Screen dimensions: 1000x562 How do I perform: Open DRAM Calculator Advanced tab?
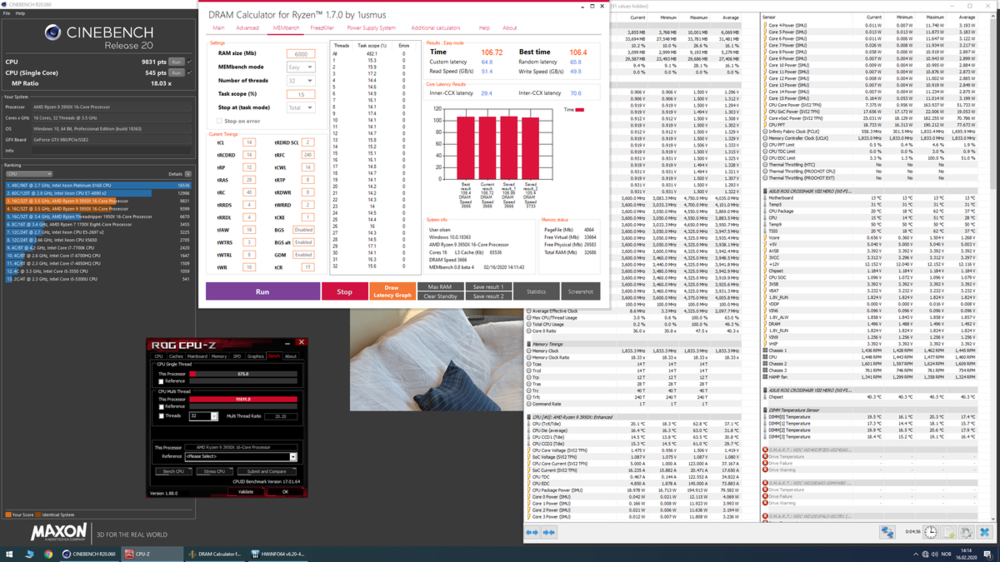coord(247,28)
